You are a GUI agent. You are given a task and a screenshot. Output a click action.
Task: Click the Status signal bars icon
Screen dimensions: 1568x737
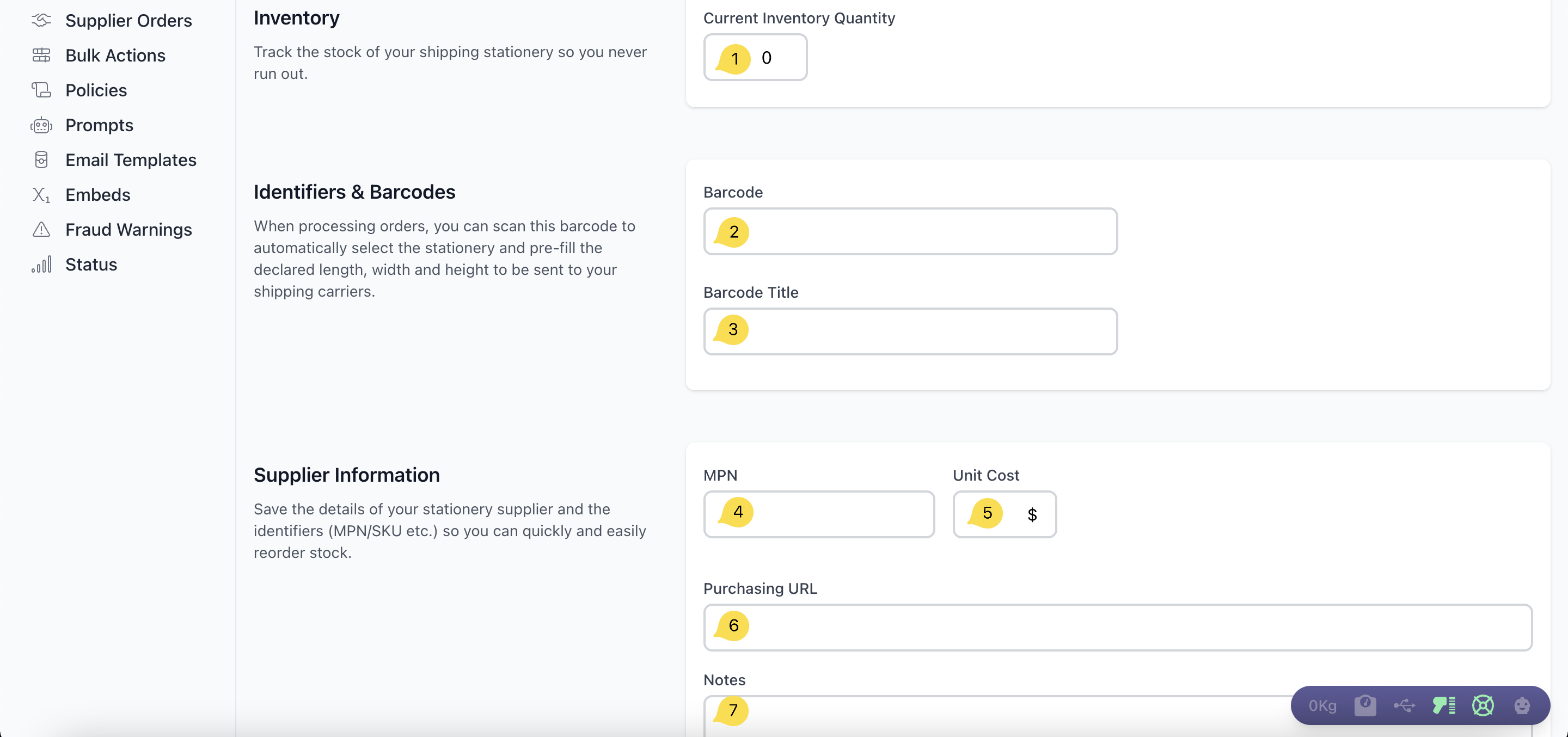tap(41, 264)
